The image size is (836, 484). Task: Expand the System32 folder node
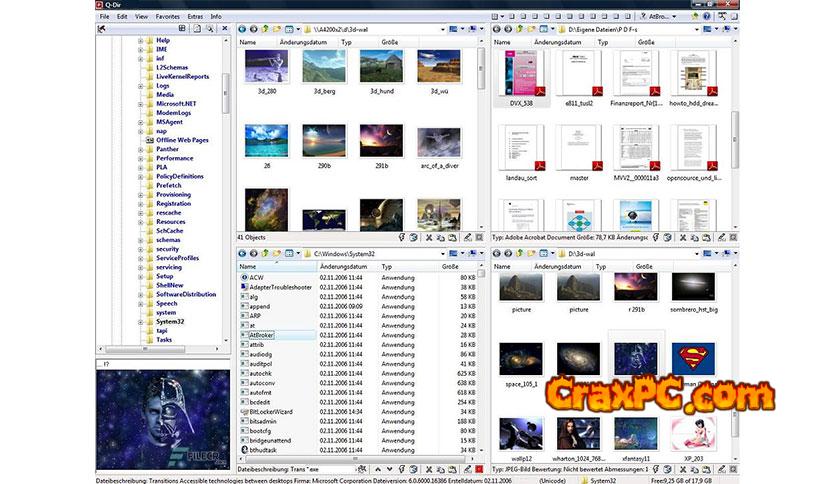pyautogui.click(x=141, y=321)
